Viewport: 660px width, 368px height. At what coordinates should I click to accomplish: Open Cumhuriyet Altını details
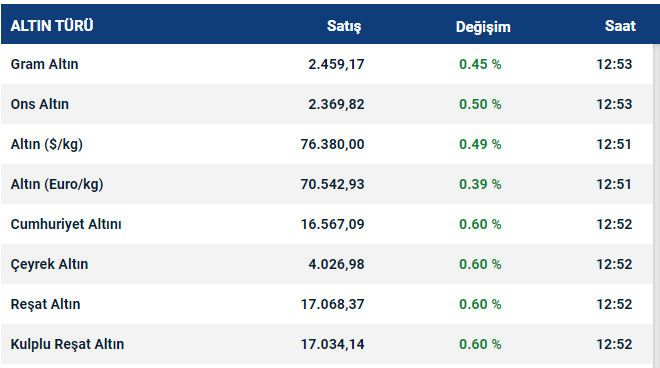(x=66, y=224)
